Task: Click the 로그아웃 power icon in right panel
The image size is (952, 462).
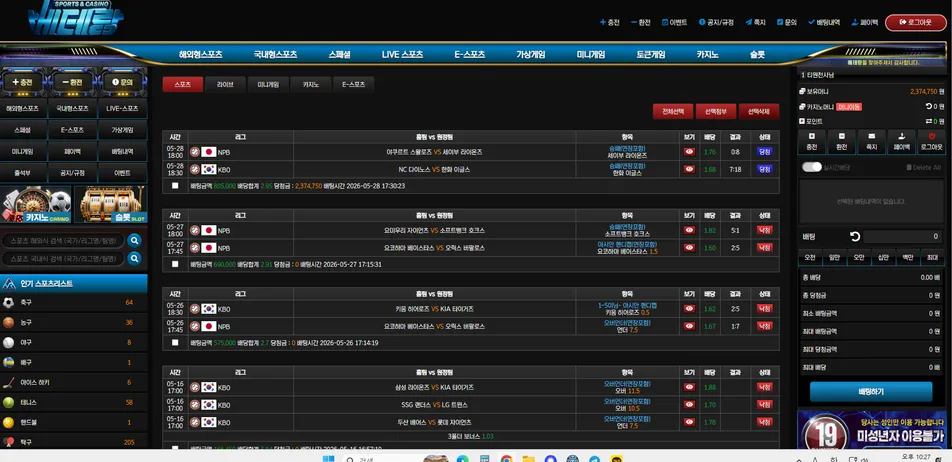Action: click(x=931, y=136)
